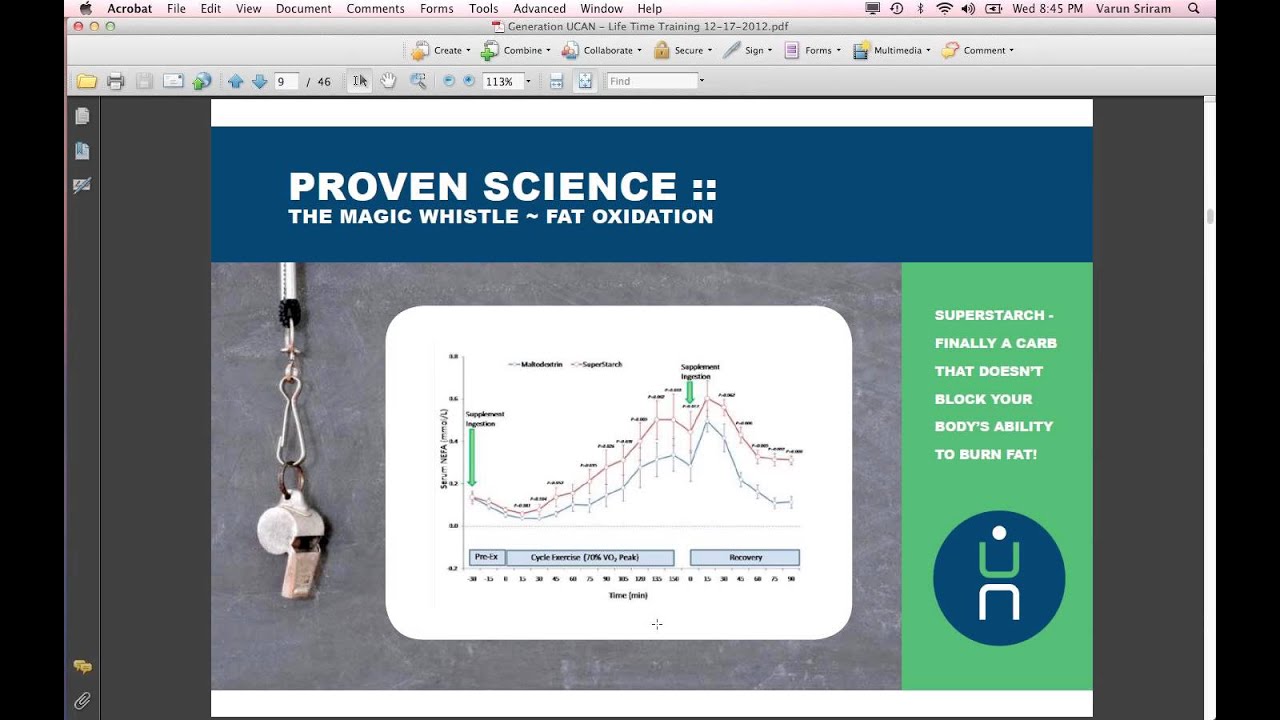
Task: Click the Time Machine clock icon
Action: tap(897, 9)
